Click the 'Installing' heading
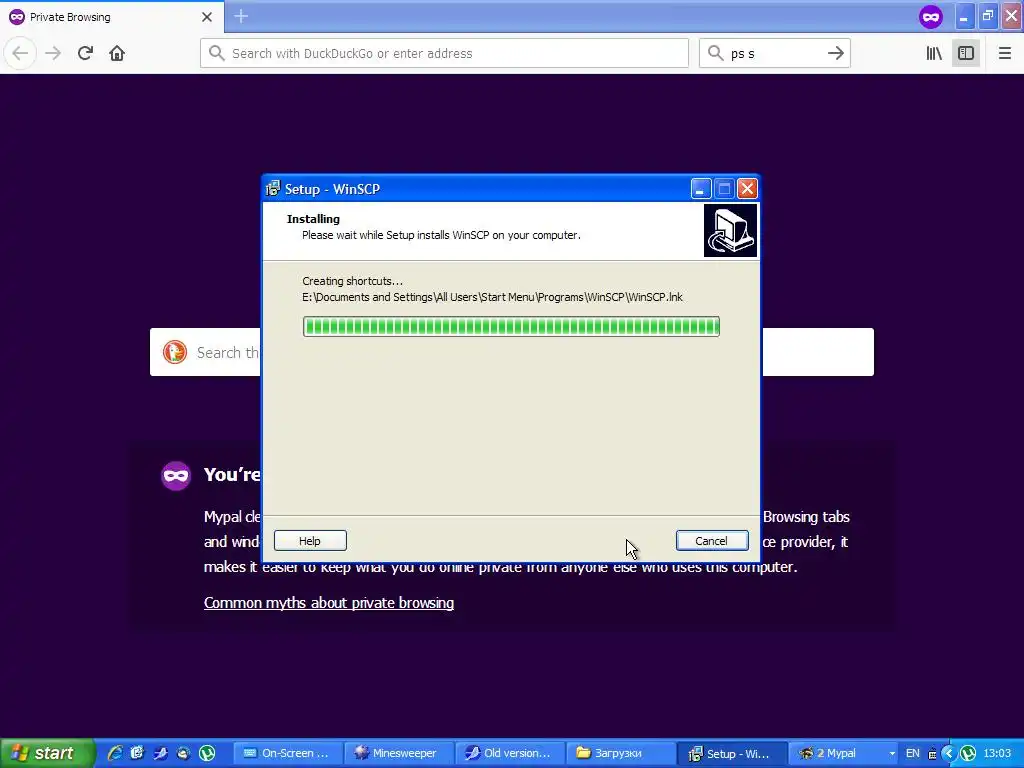This screenshot has width=1024, height=768. click(313, 219)
